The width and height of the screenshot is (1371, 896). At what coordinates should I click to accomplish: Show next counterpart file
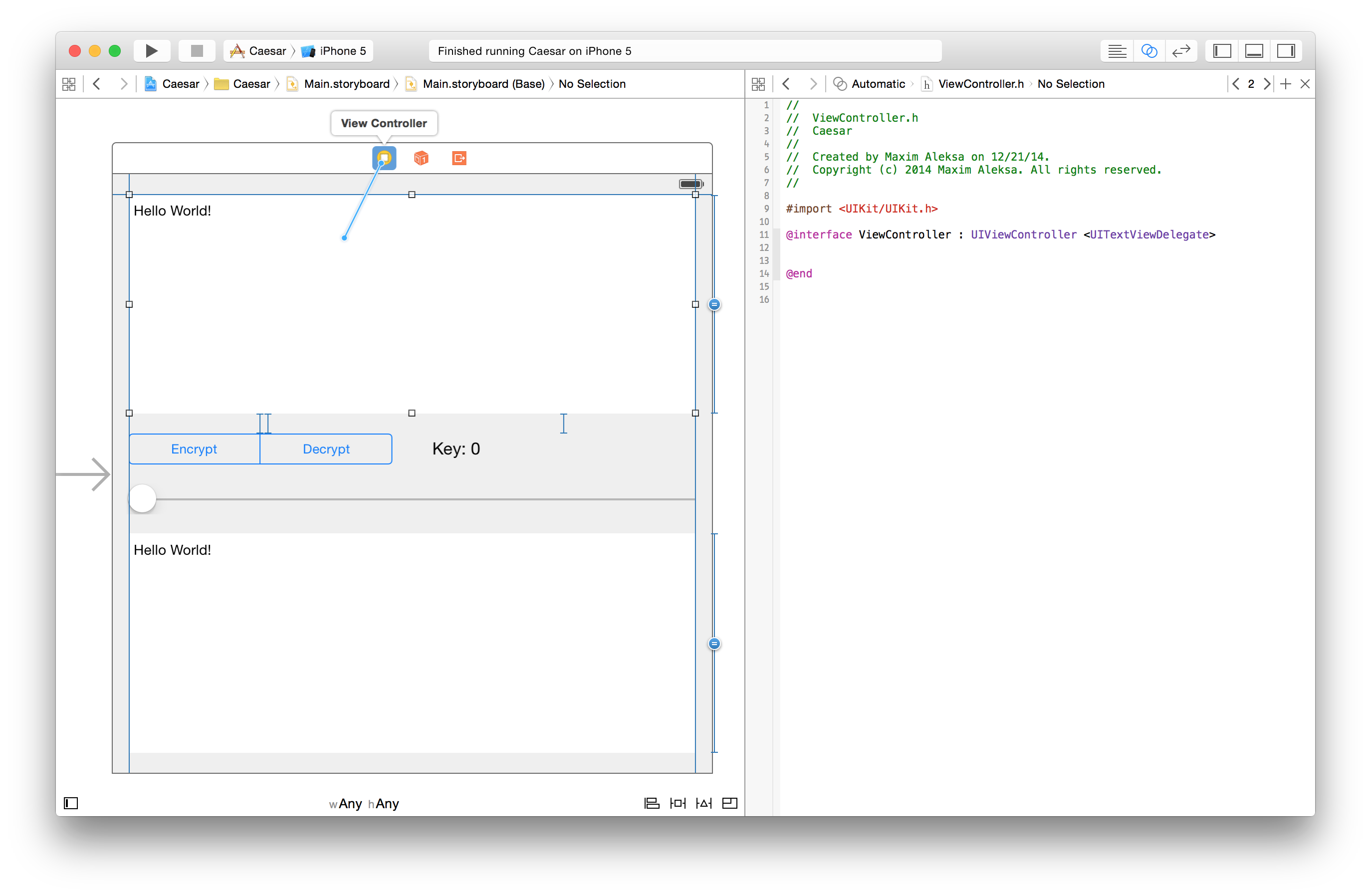point(1267,84)
